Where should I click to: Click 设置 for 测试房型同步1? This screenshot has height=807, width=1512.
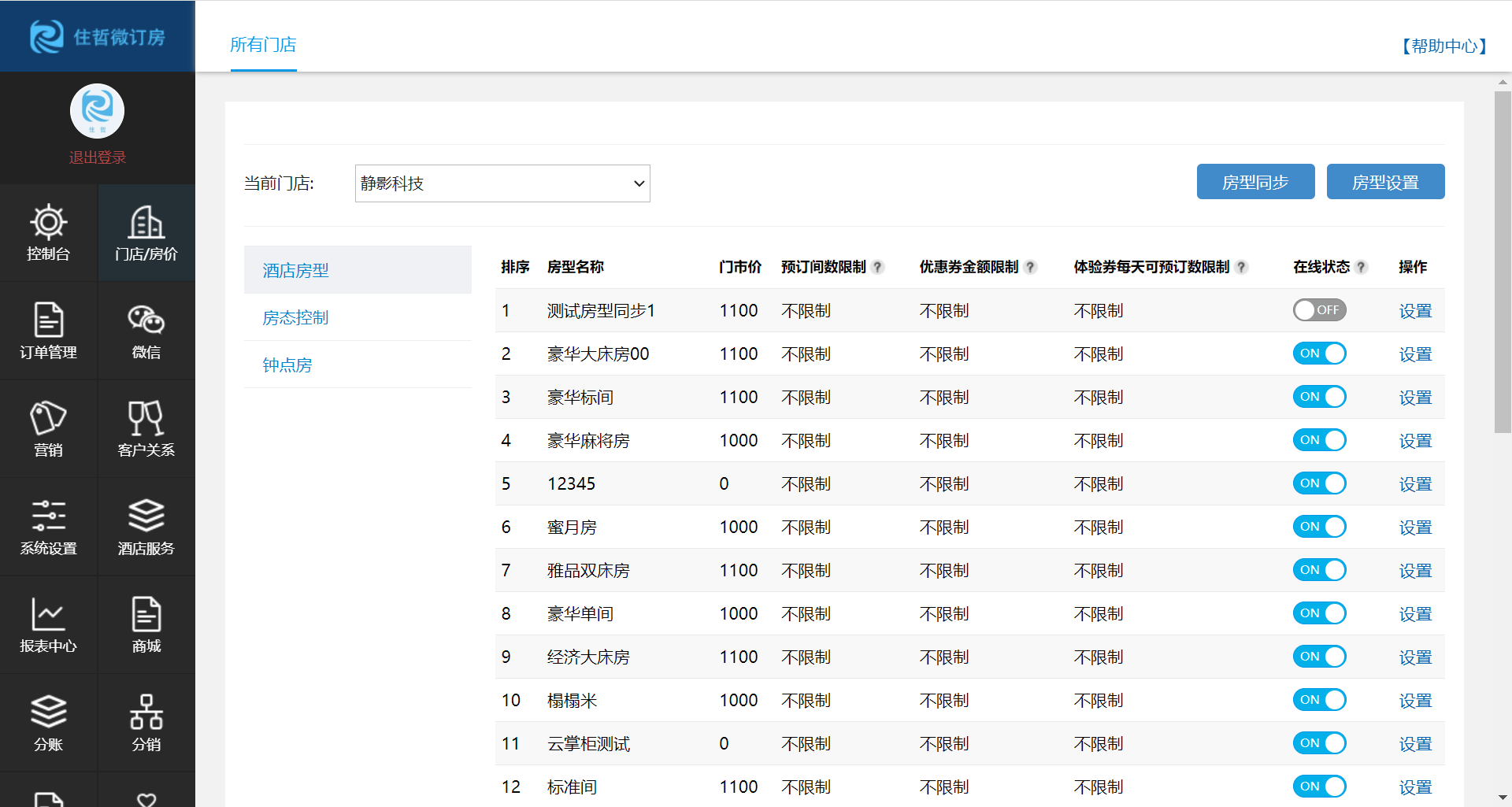click(x=1415, y=311)
